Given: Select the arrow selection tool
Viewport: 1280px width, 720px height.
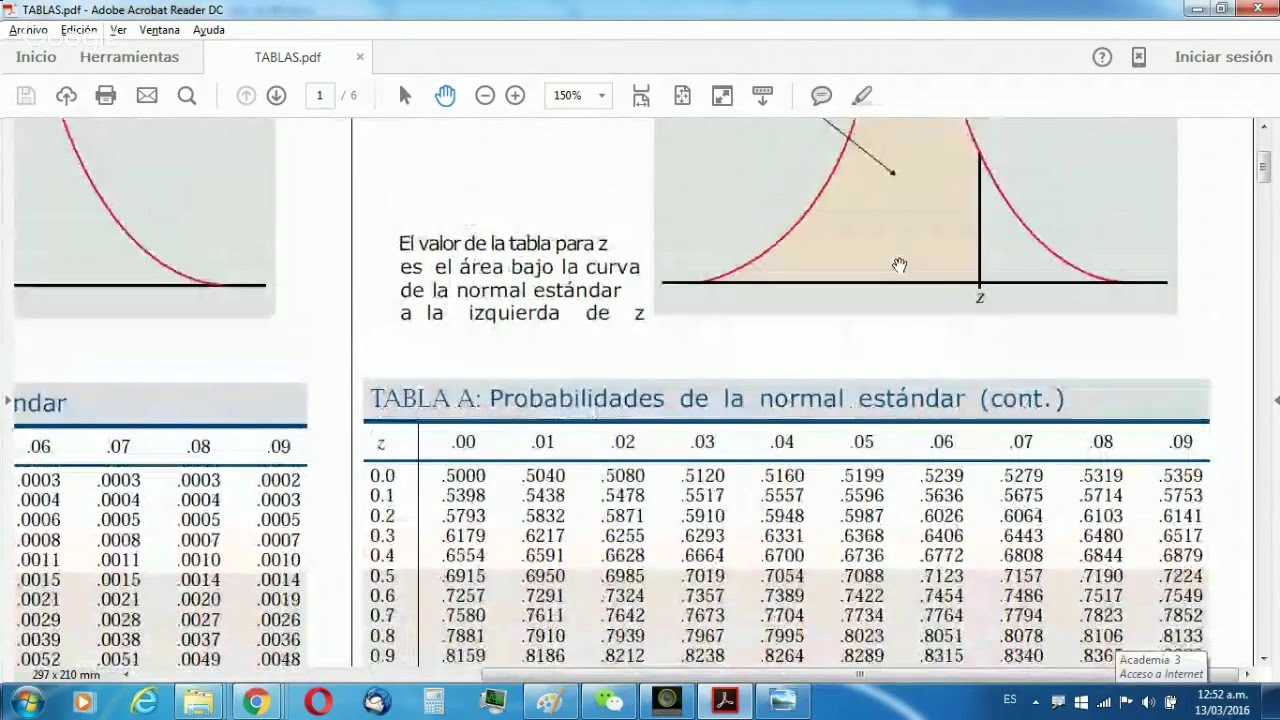Looking at the screenshot, I should 405,96.
